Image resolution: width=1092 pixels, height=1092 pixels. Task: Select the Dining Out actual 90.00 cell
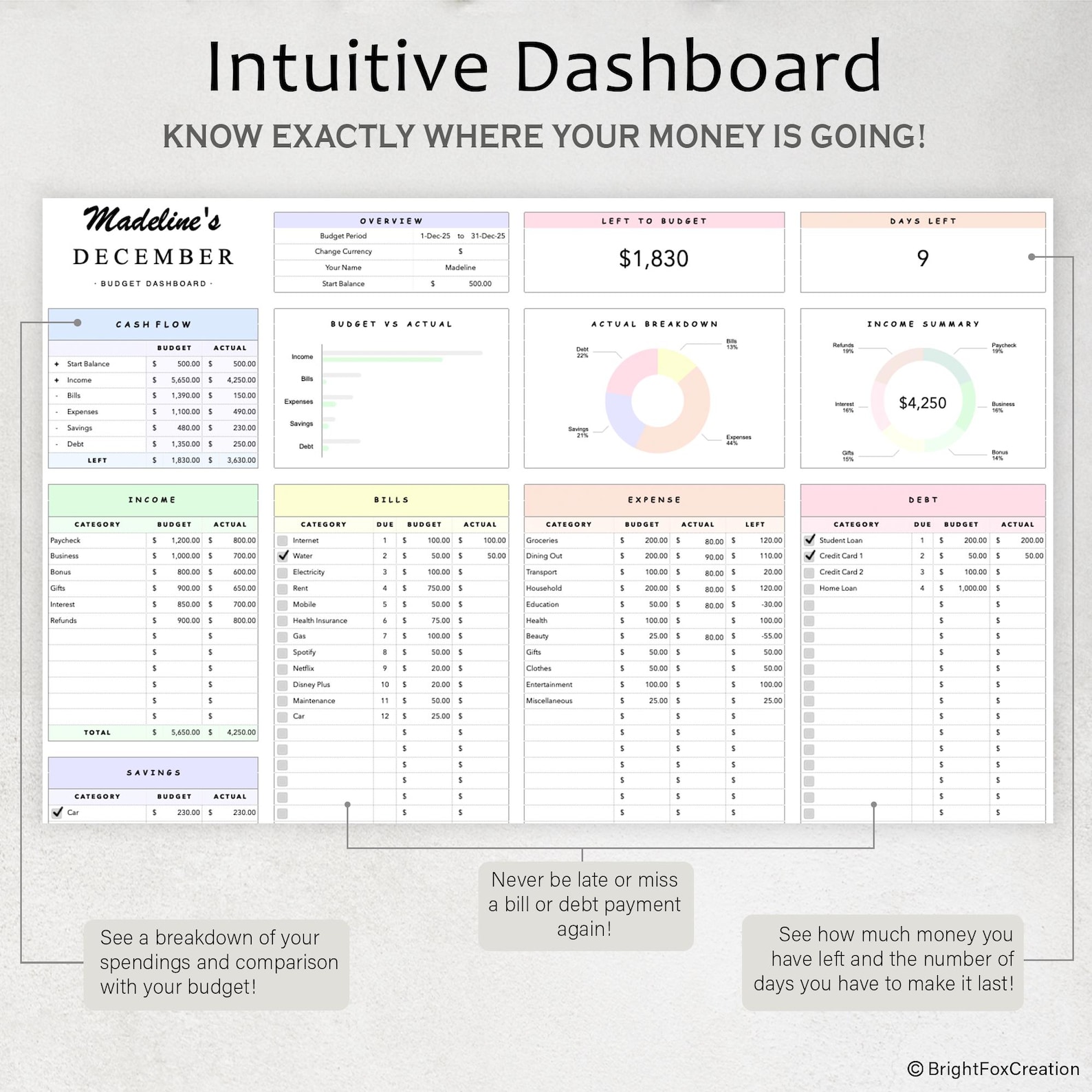tap(698, 556)
